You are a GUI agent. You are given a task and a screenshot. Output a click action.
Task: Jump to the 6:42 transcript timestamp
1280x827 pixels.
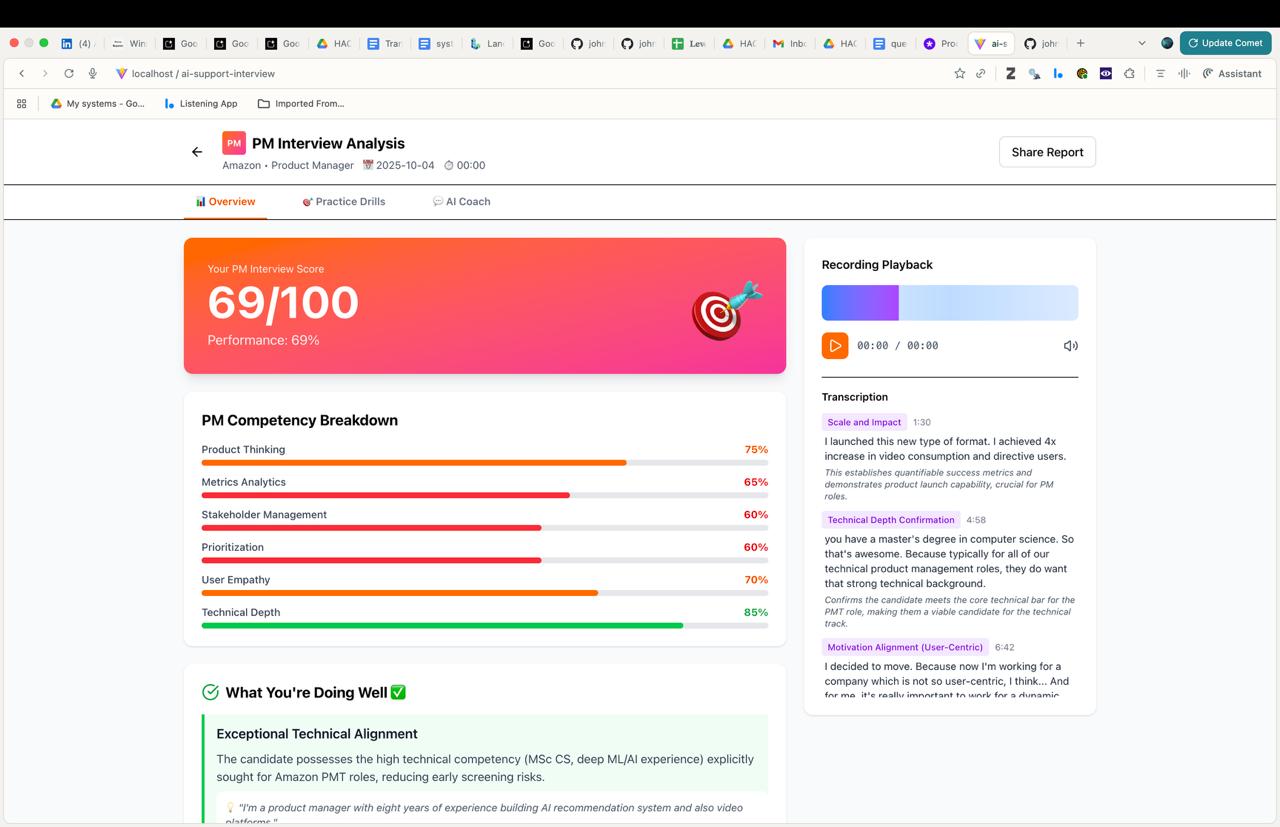click(x=1004, y=647)
